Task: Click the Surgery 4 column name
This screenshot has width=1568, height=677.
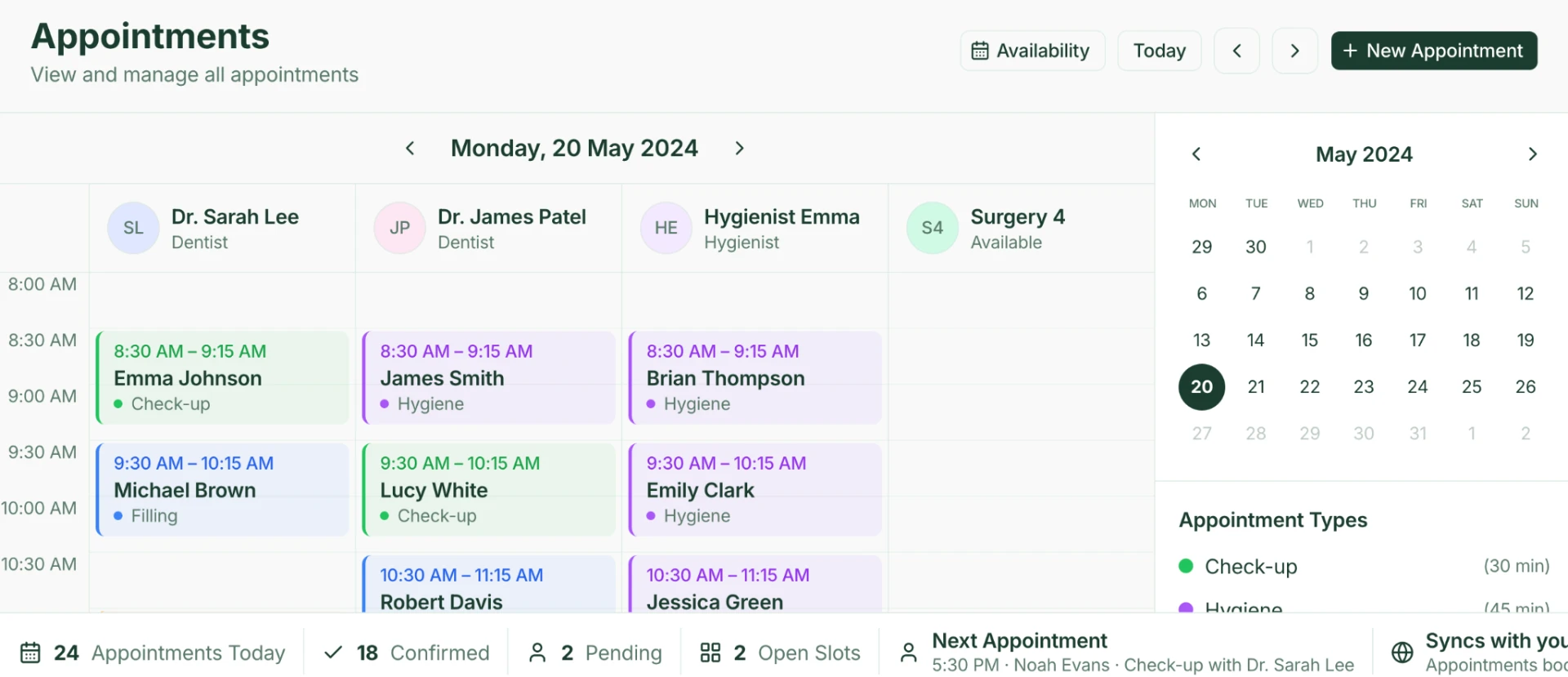Action: click(x=1018, y=217)
